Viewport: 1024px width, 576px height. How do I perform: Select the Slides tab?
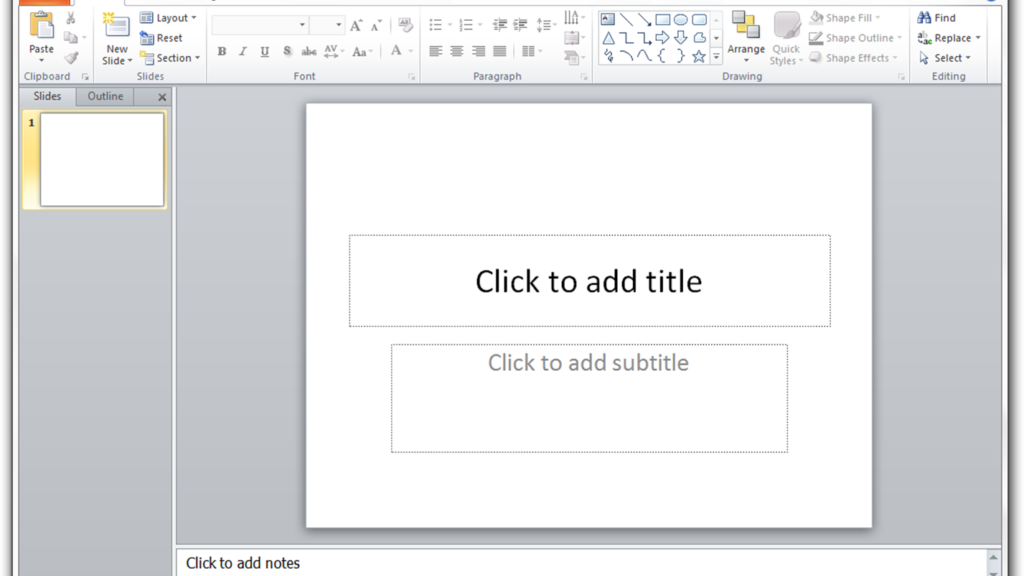pos(46,96)
